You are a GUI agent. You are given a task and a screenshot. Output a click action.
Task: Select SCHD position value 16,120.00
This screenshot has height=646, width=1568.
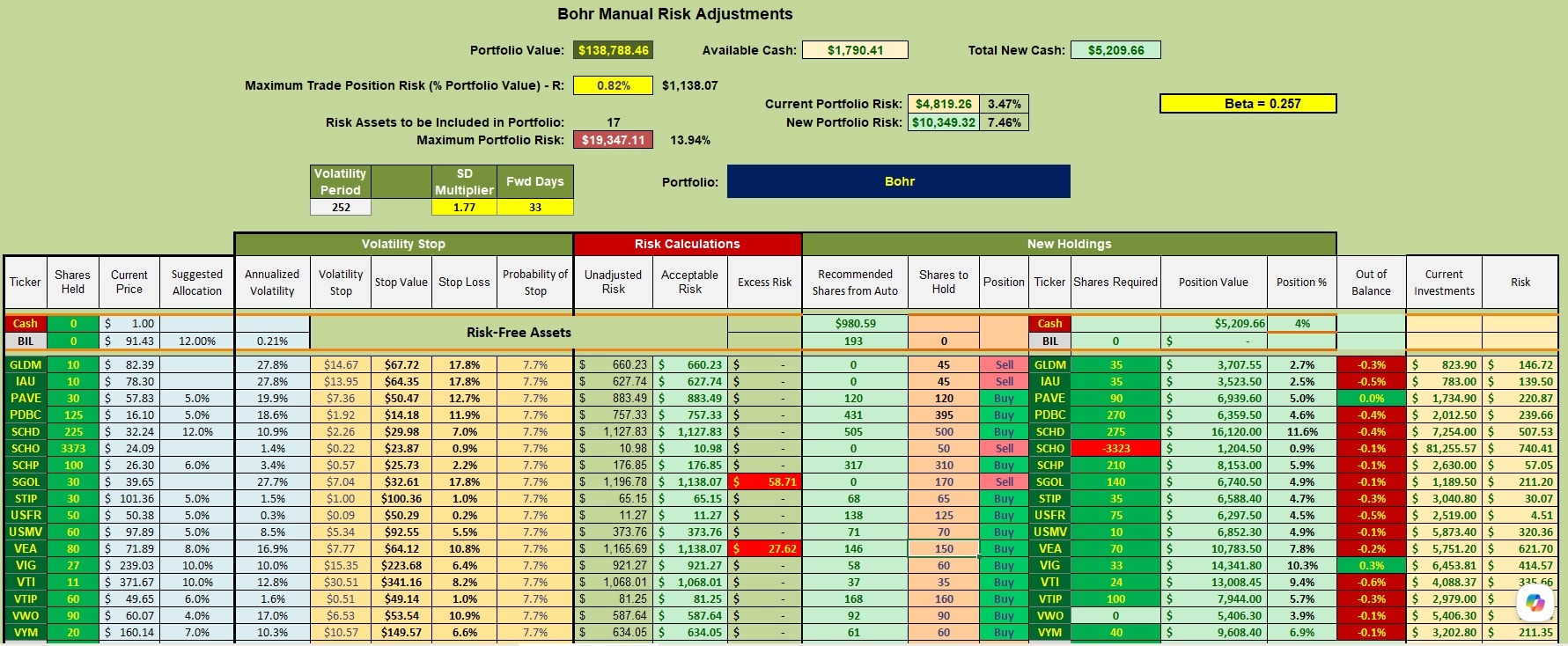coord(1213,432)
